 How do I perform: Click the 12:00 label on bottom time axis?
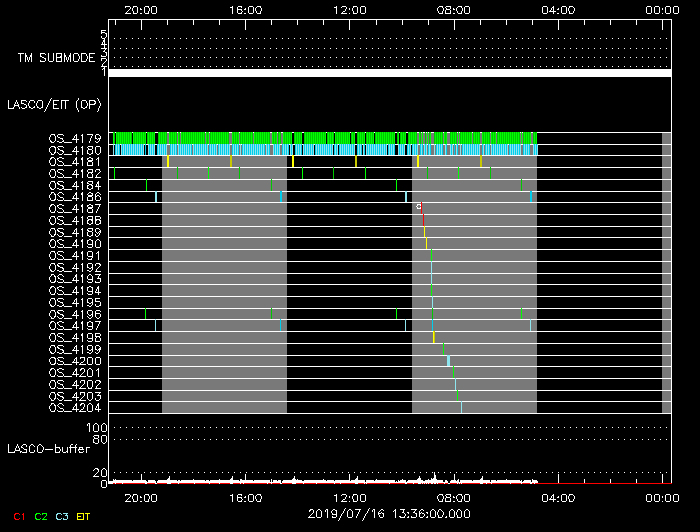[x=349, y=496]
